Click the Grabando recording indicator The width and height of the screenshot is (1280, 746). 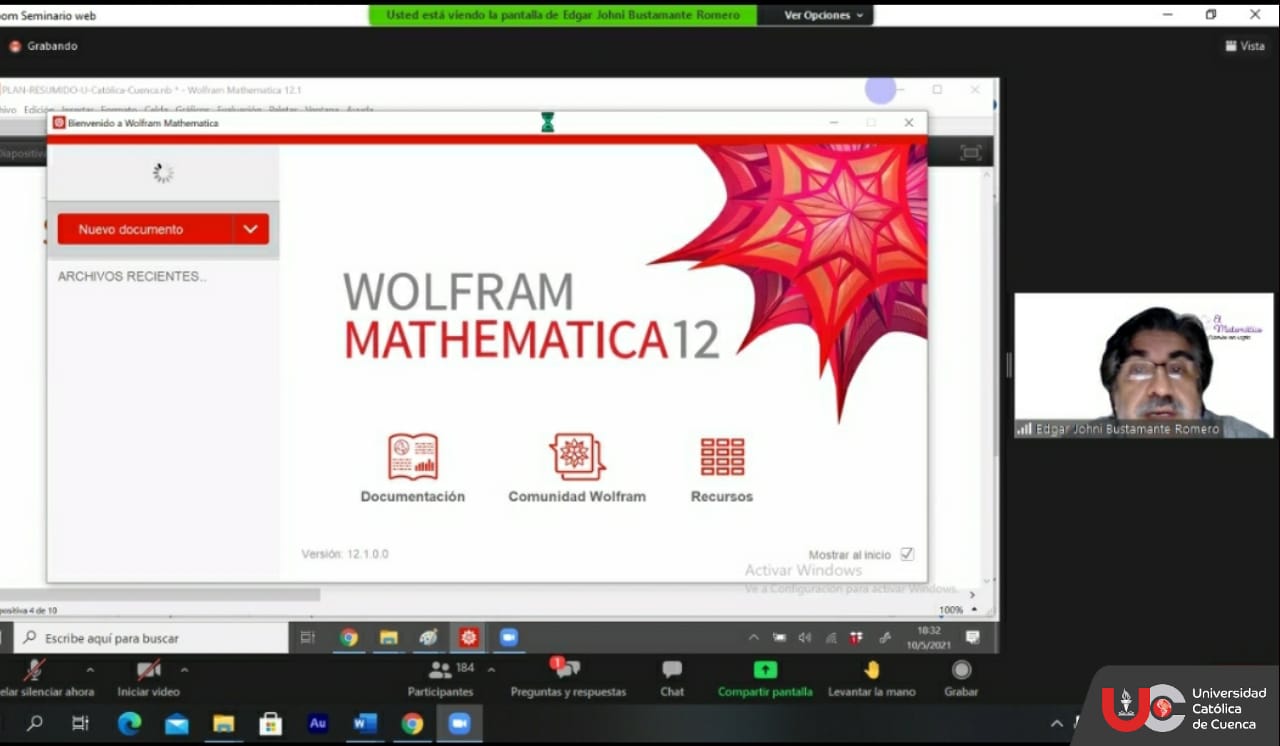pos(43,46)
